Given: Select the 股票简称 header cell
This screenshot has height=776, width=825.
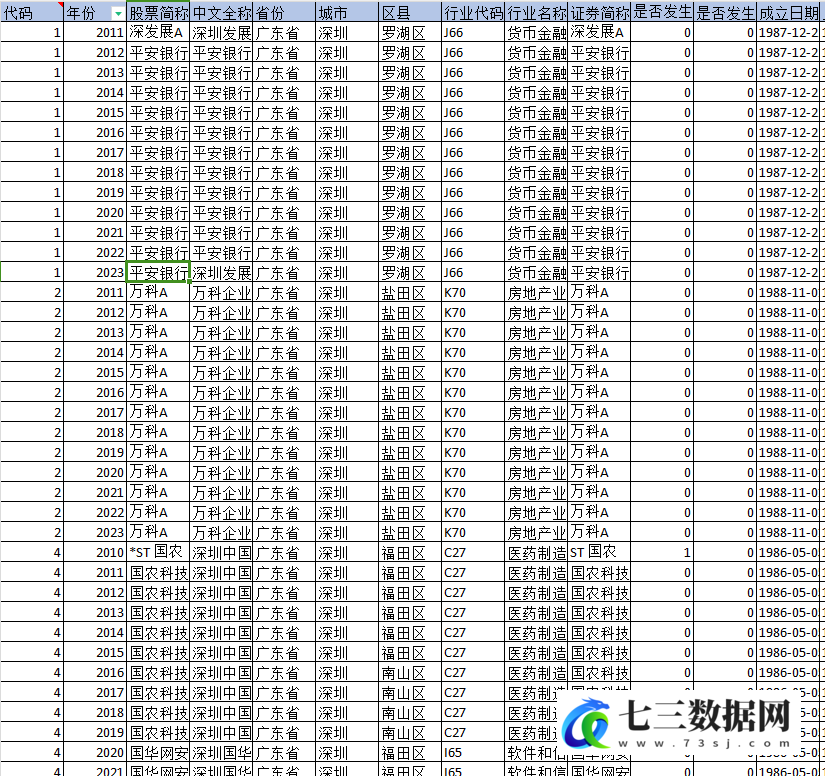Looking at the screenshot, I should (x=158, y=13).
